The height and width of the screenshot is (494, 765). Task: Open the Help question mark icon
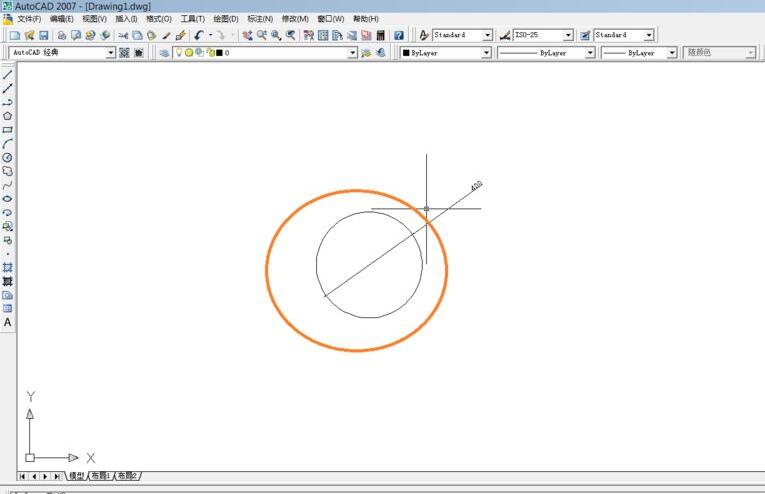point(399,35)
